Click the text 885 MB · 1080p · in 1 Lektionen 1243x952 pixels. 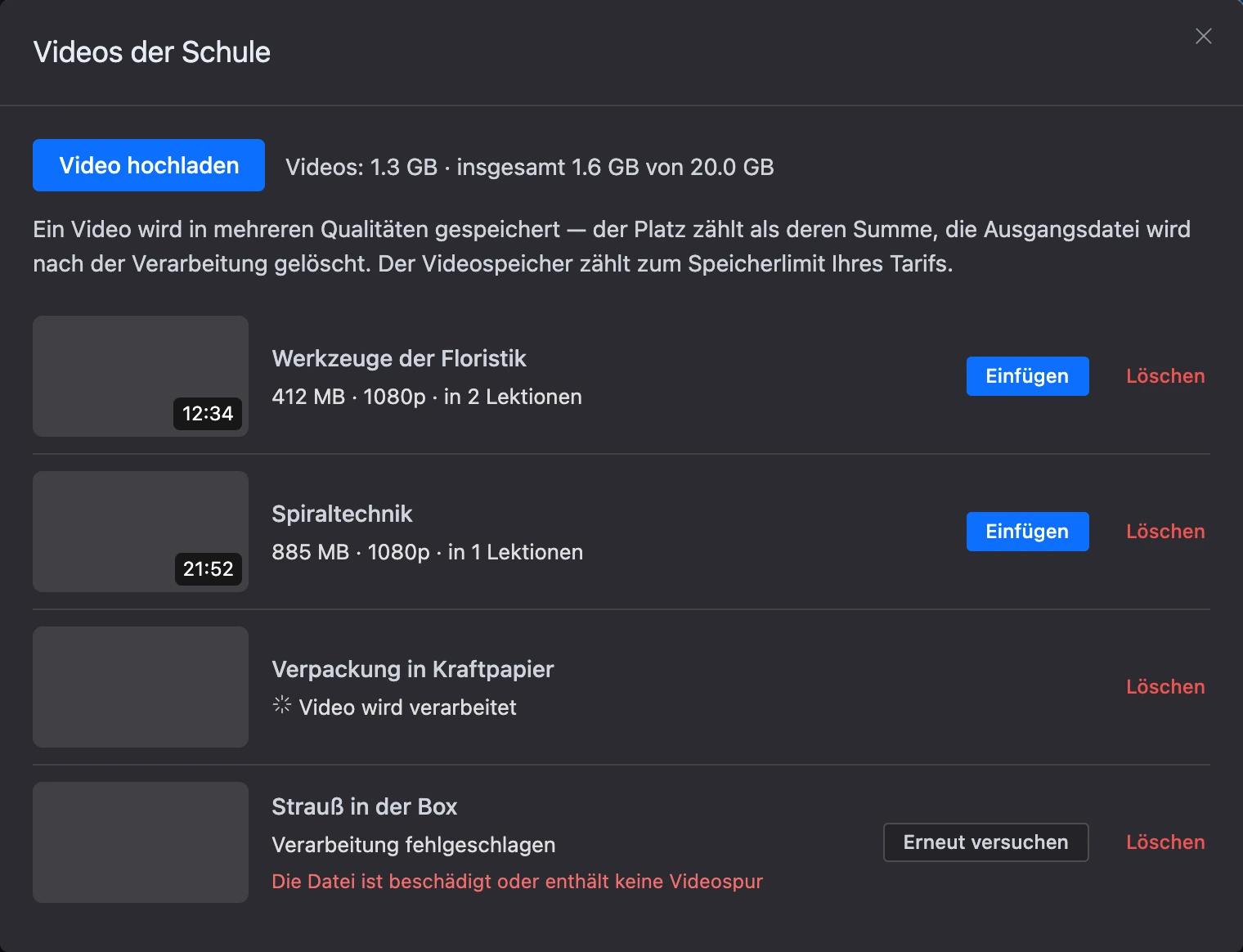[x=427, y=552]
